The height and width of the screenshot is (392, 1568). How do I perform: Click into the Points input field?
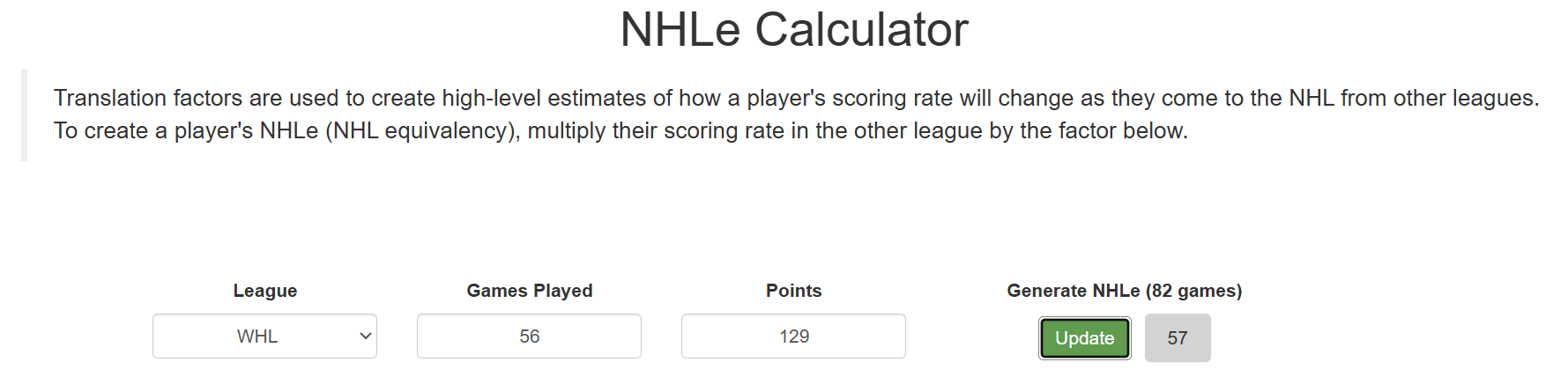793,337
